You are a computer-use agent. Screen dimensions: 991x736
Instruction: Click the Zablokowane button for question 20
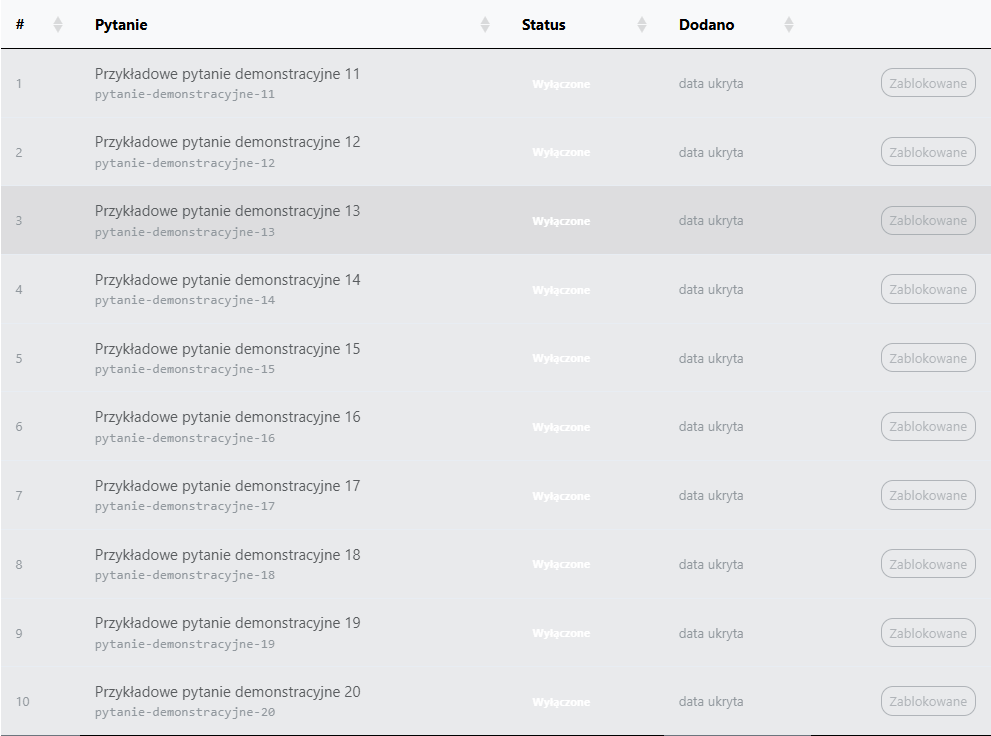pos(928,701)
